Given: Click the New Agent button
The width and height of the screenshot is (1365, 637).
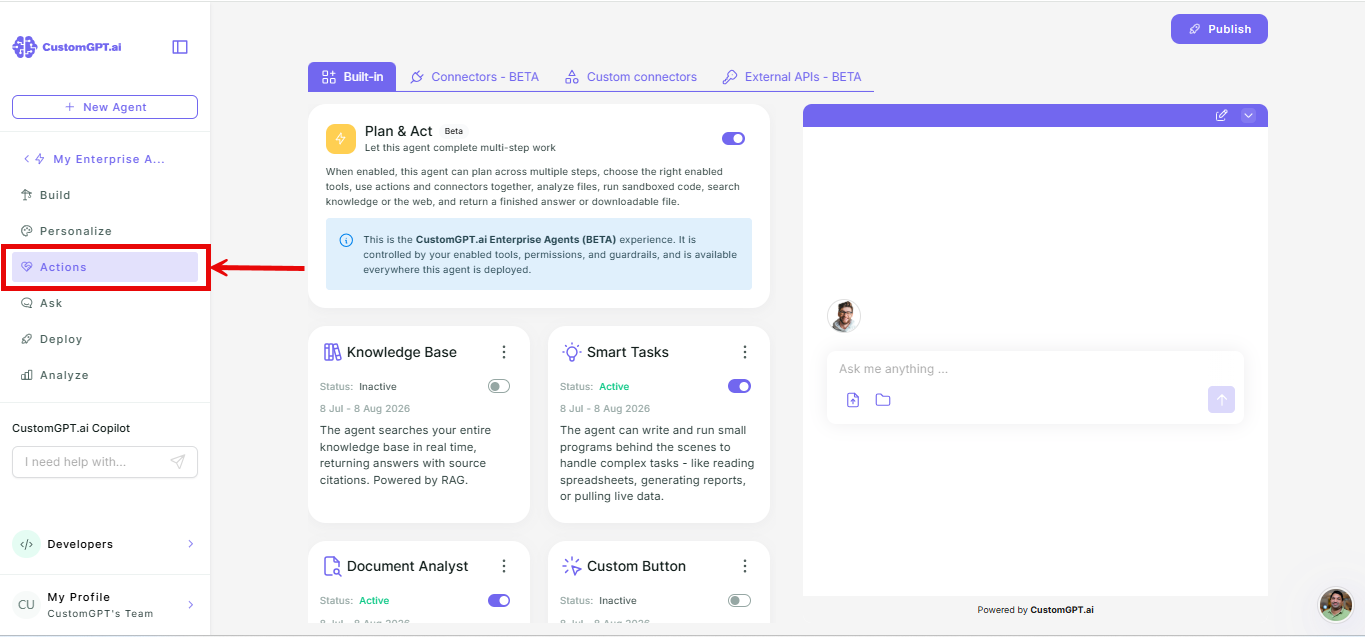Looking at the screenshot, I should pos(105,107).
